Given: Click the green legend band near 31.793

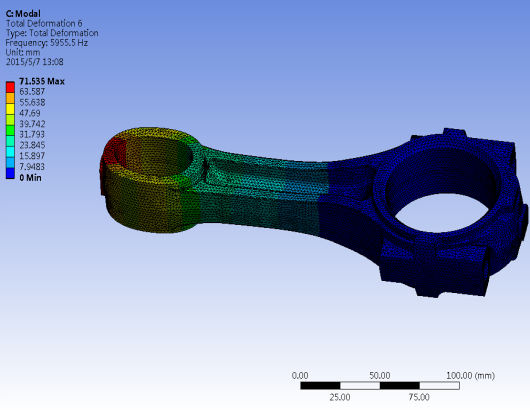Looking at the screenshot, I should 10,130.
